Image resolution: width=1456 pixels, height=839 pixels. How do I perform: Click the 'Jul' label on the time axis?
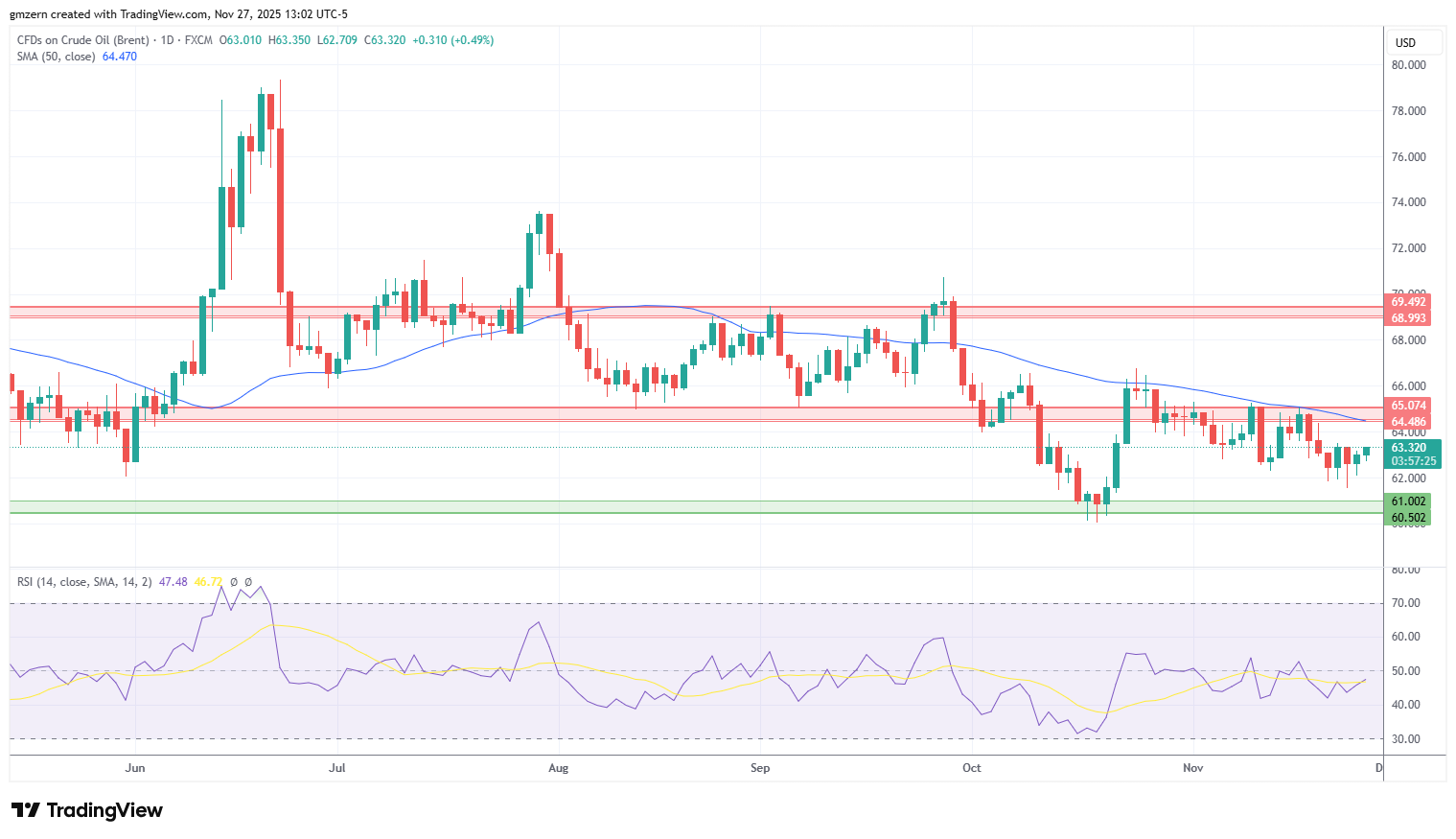coord(336,768)
